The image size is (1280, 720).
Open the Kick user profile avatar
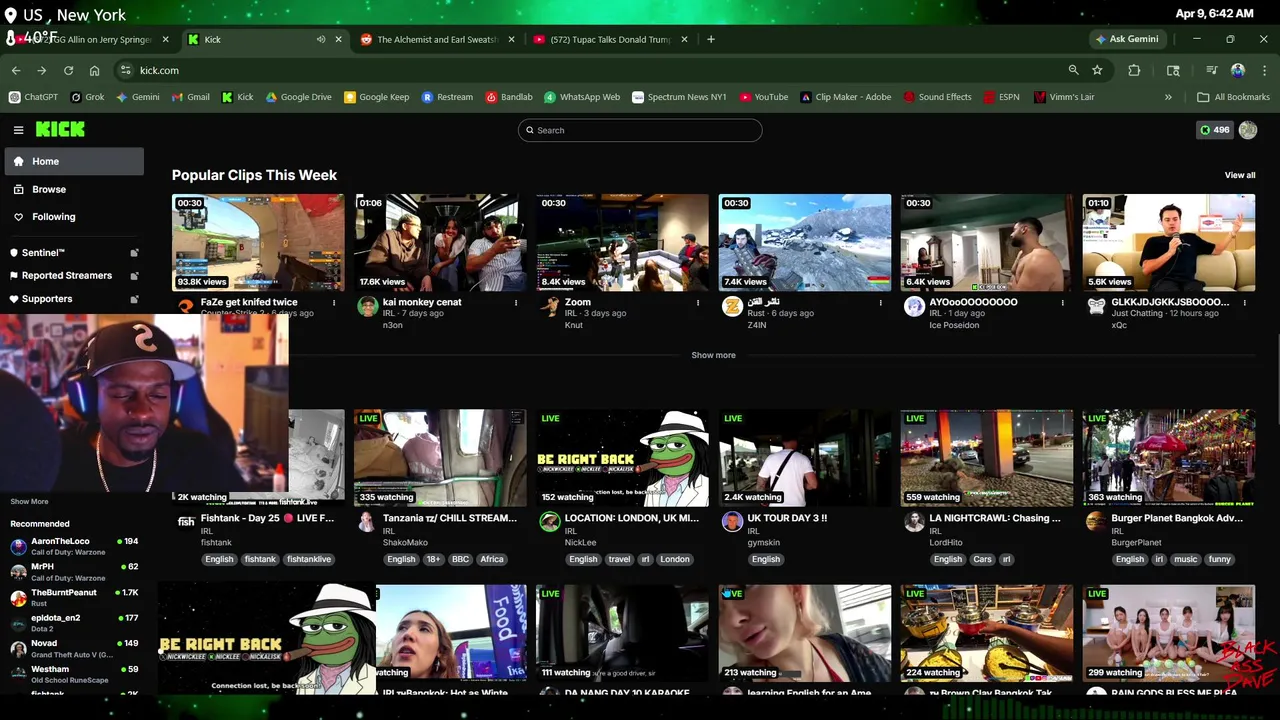[x=1248, y=130]
